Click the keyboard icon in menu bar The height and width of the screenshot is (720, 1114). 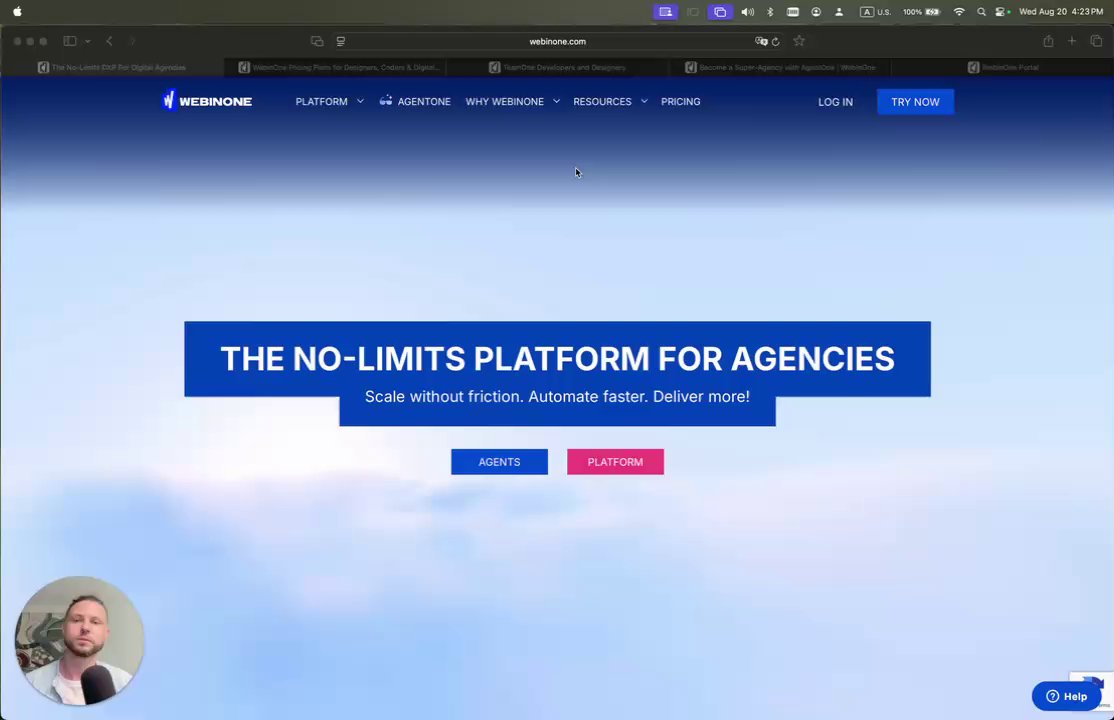[x=793, y=11]
